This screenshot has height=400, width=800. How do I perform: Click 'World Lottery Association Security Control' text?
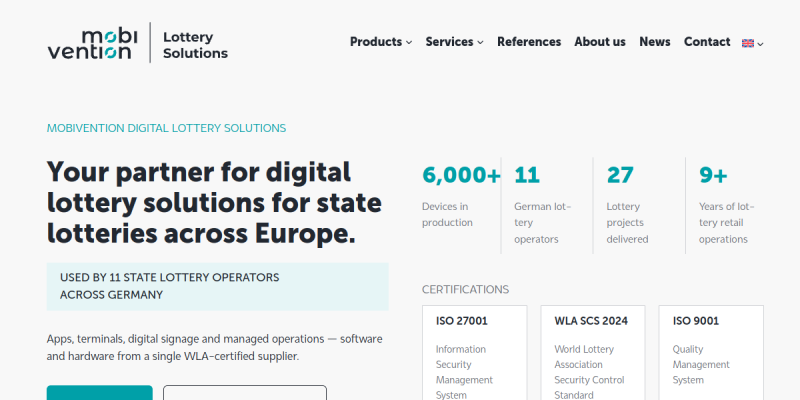click(590, 372)
